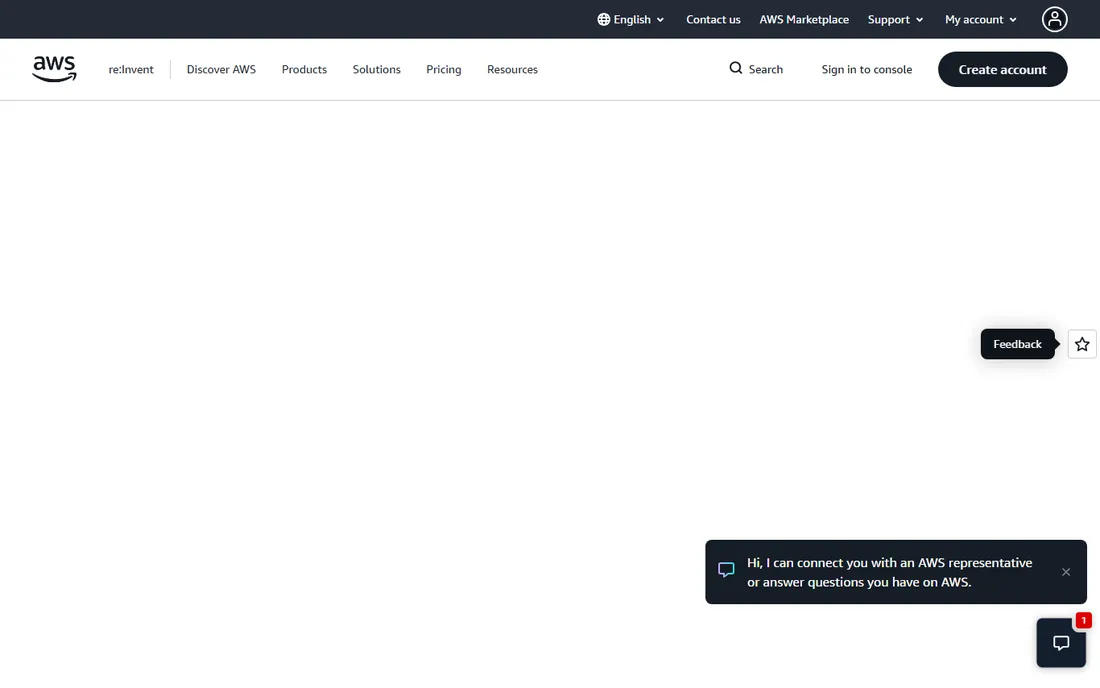The image size is (1100, 688).
Task: Open the re:Invent menu item
Action: click(130, 69)
